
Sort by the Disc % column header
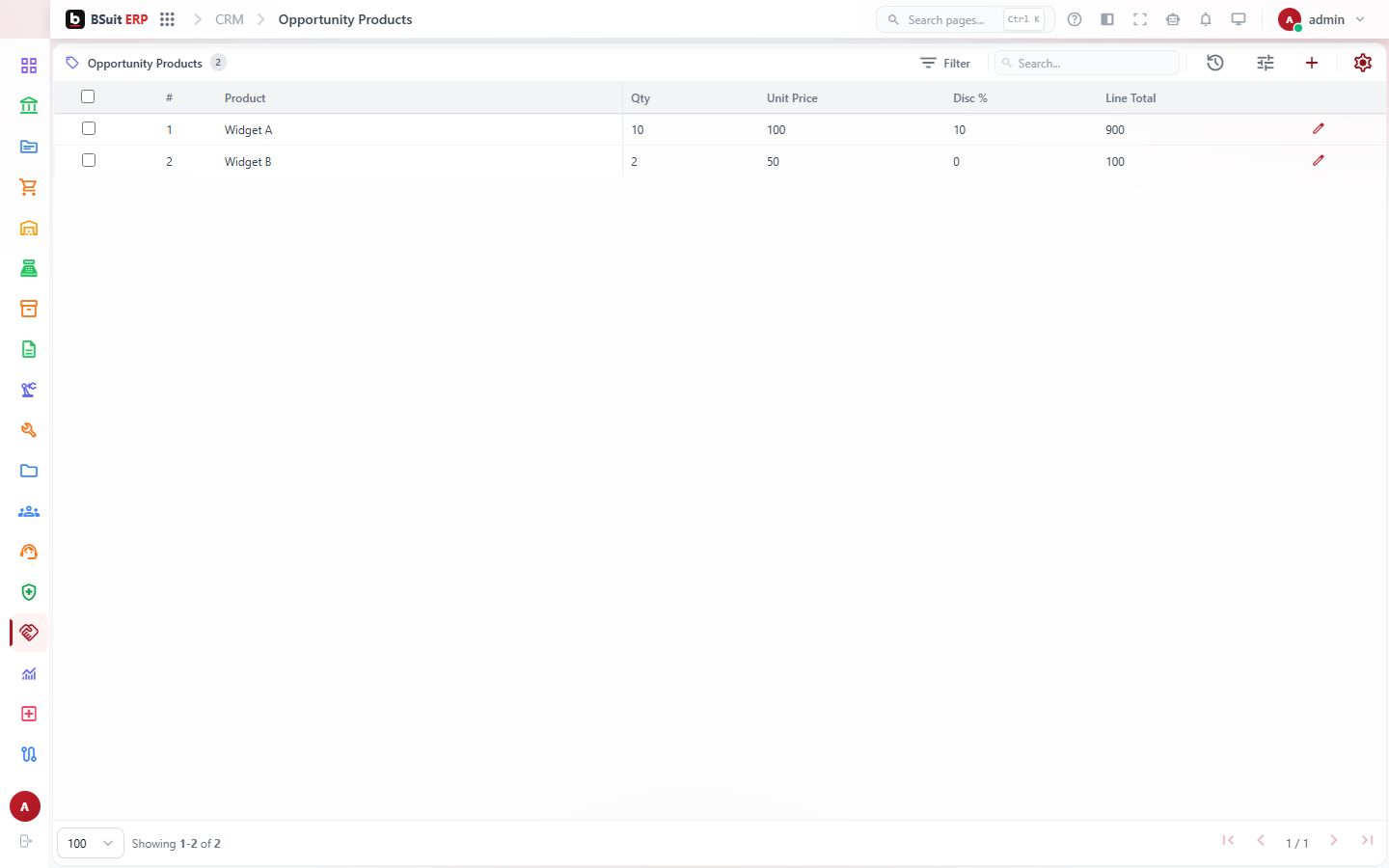[970, 98]
